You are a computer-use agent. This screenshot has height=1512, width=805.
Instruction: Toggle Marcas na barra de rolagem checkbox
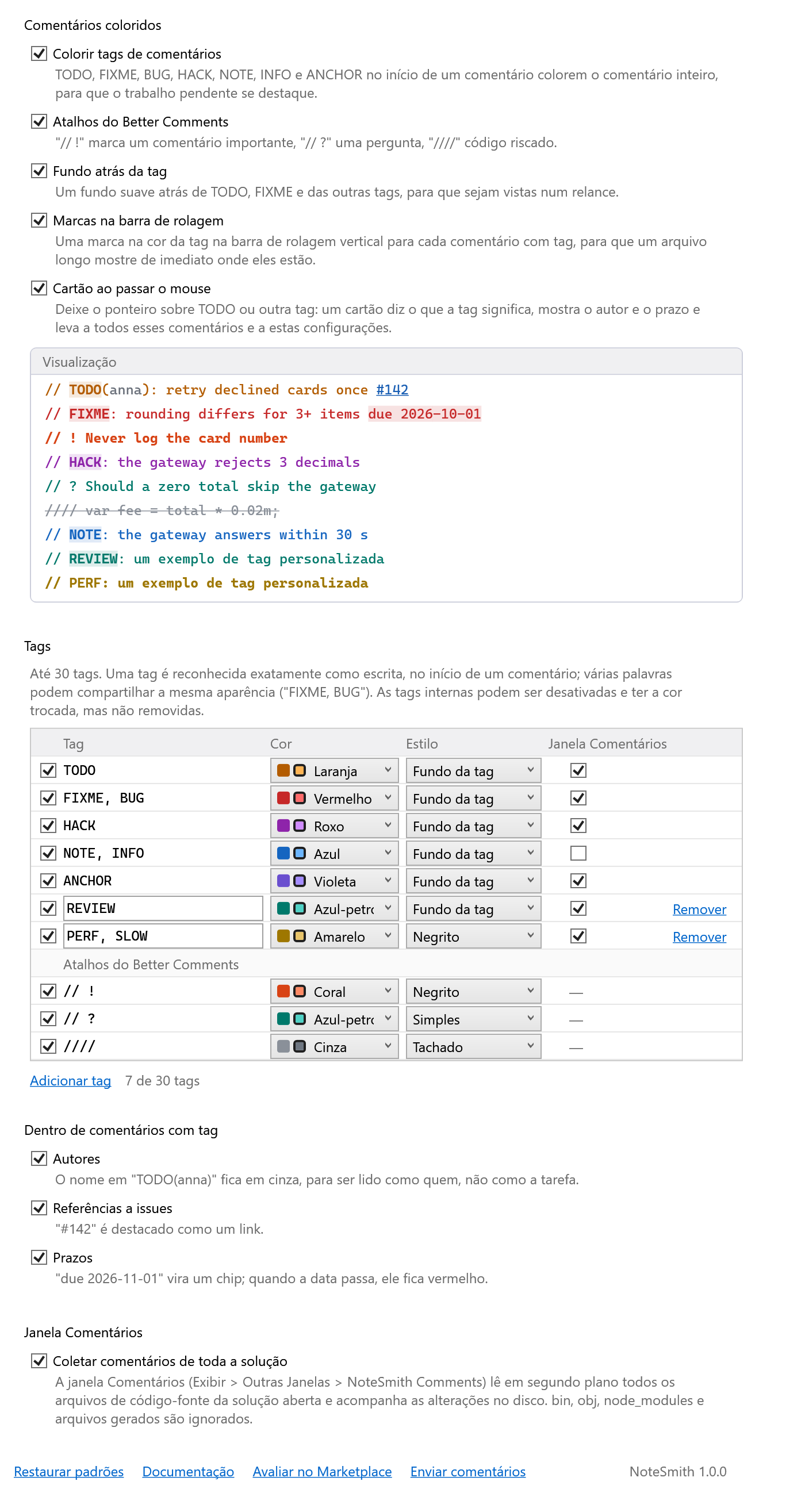point(39,220)
